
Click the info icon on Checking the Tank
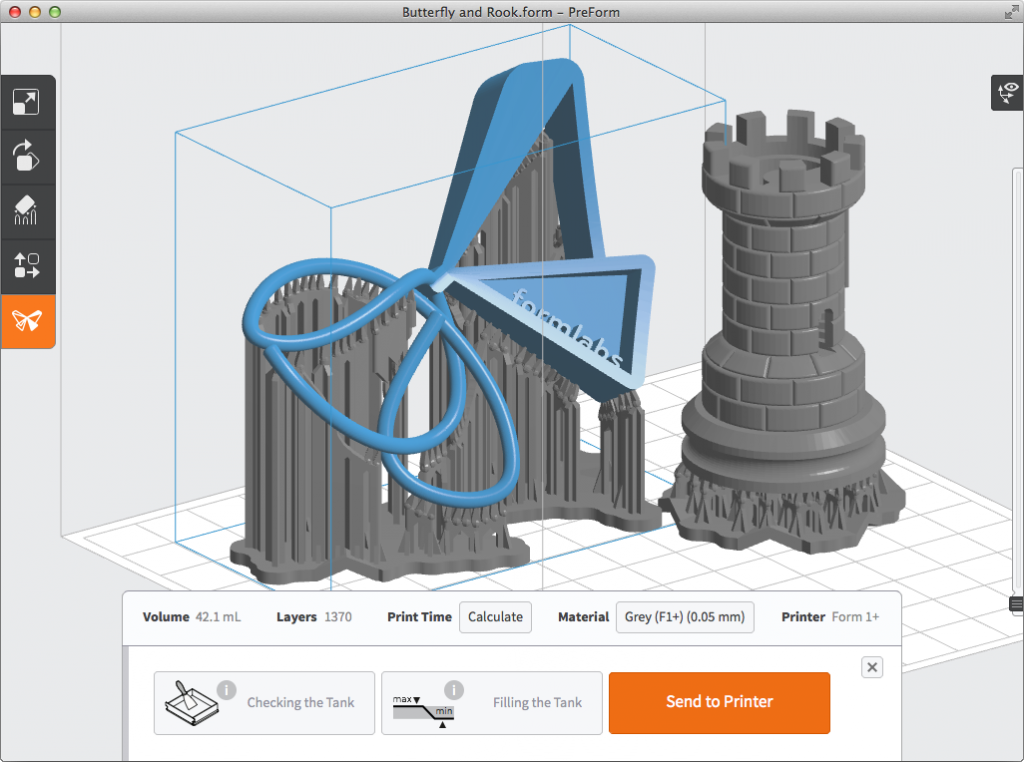(226, 690)
